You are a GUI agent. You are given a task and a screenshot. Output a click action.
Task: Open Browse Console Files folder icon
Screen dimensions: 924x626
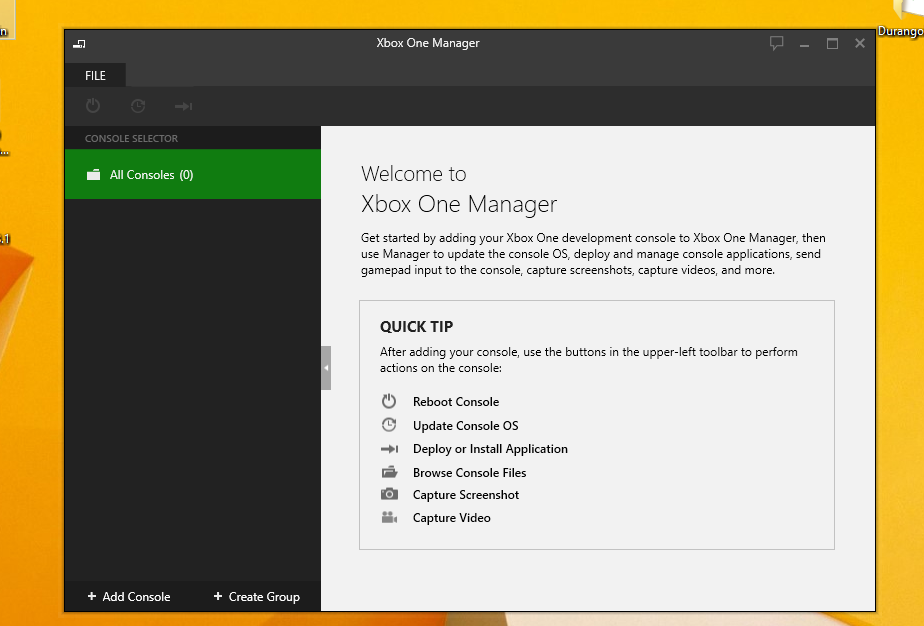(389, 471)
